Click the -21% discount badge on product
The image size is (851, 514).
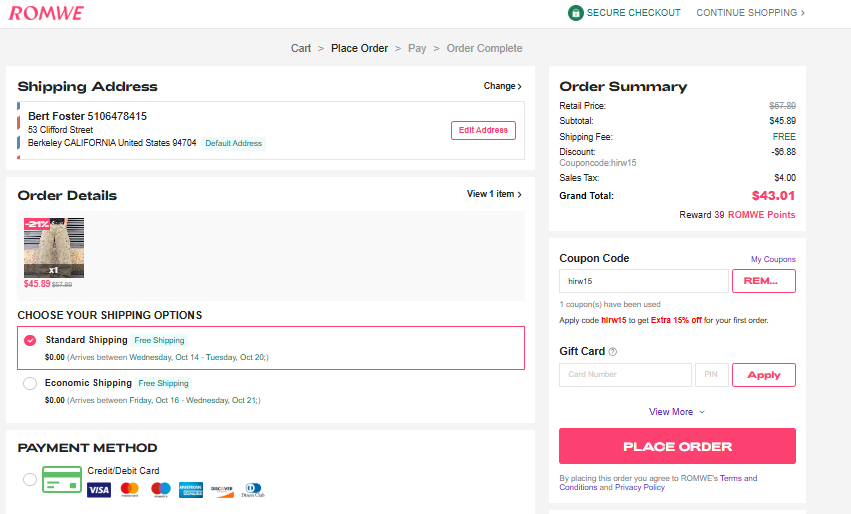click(x=37, y=224)
